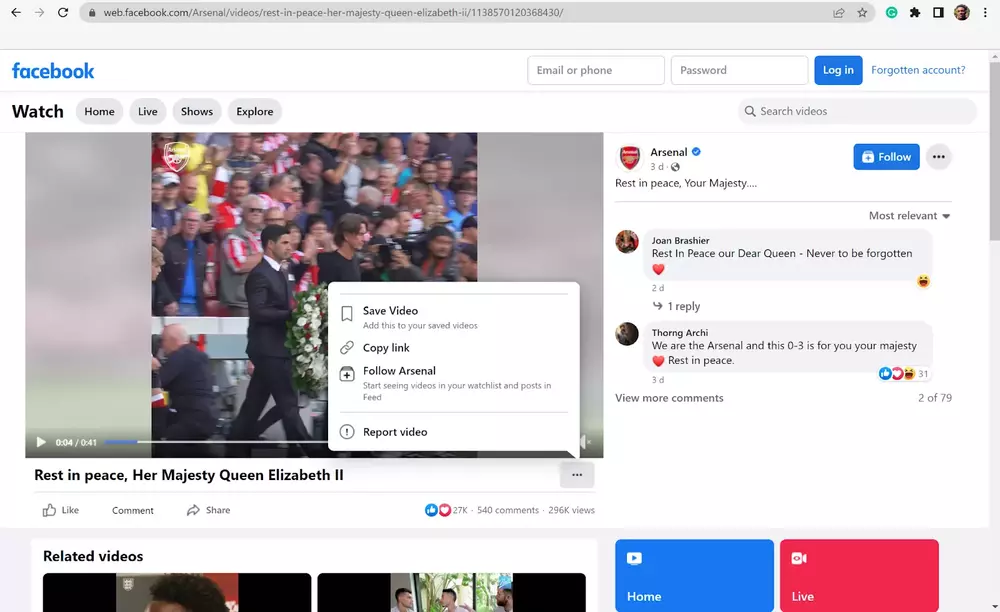Open the Chrome three-dot menu
The image size is (1000, 612).
point(985,12)
